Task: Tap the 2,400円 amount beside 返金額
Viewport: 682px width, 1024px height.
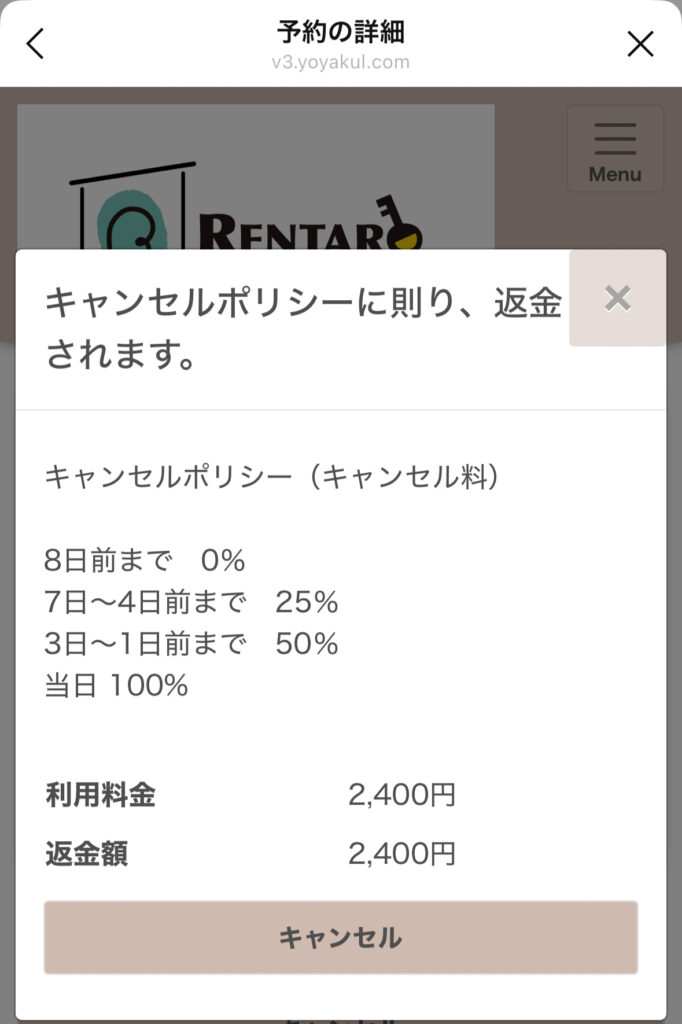Action: pos(402,854)
